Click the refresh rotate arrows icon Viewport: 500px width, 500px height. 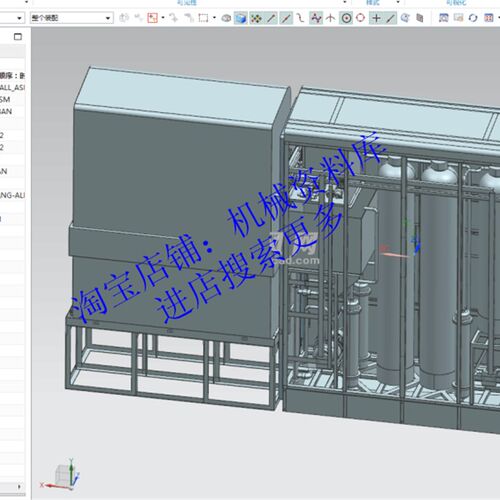tap(473, 18)
